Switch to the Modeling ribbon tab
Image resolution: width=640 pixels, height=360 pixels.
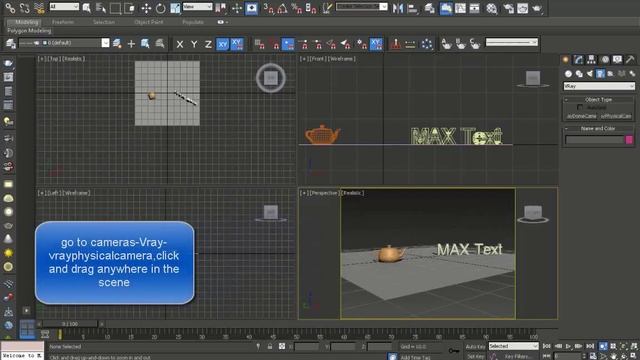click(27, 22)
